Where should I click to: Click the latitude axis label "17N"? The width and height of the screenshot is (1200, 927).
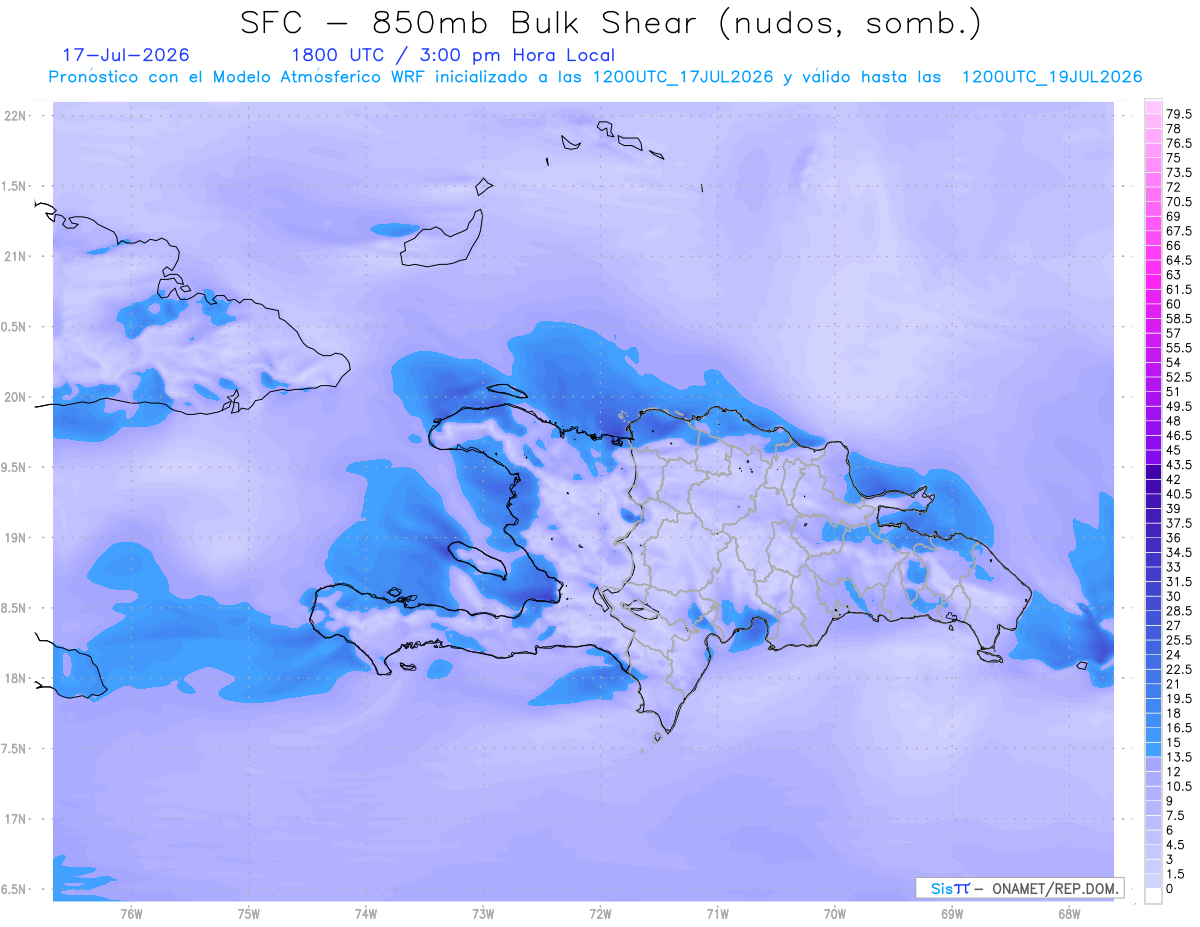(15, 819)
